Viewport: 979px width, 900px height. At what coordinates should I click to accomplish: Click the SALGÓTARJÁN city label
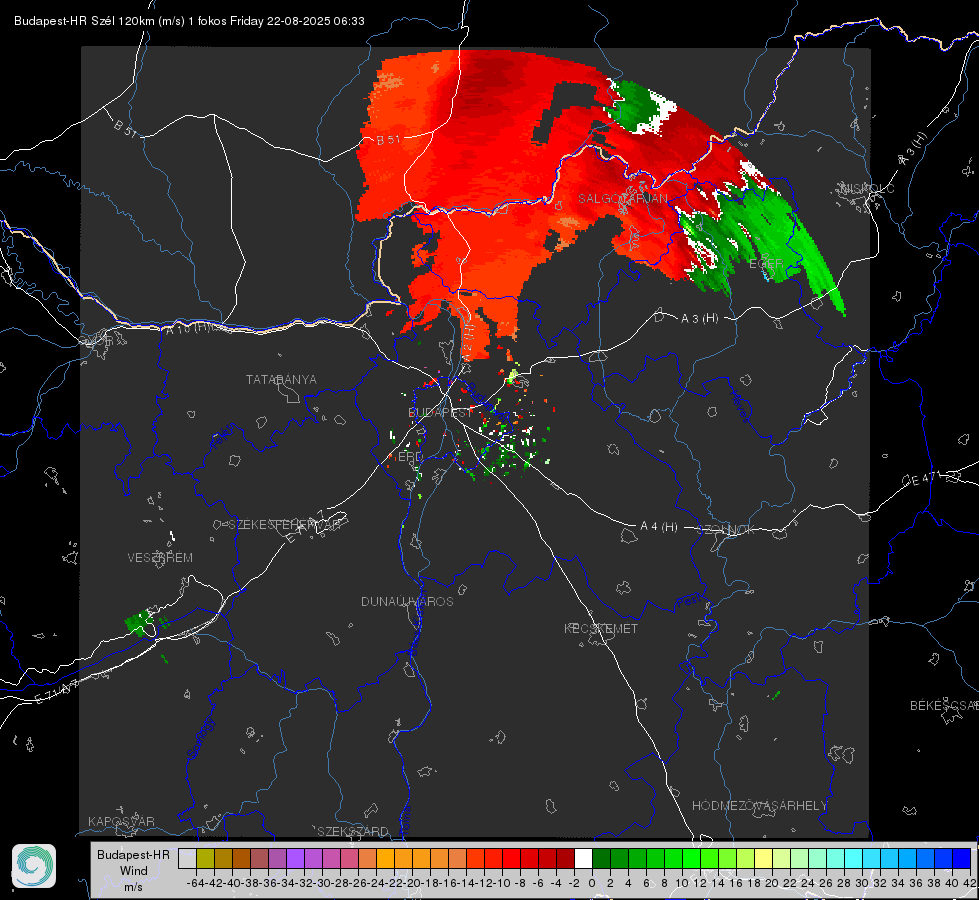622,199
